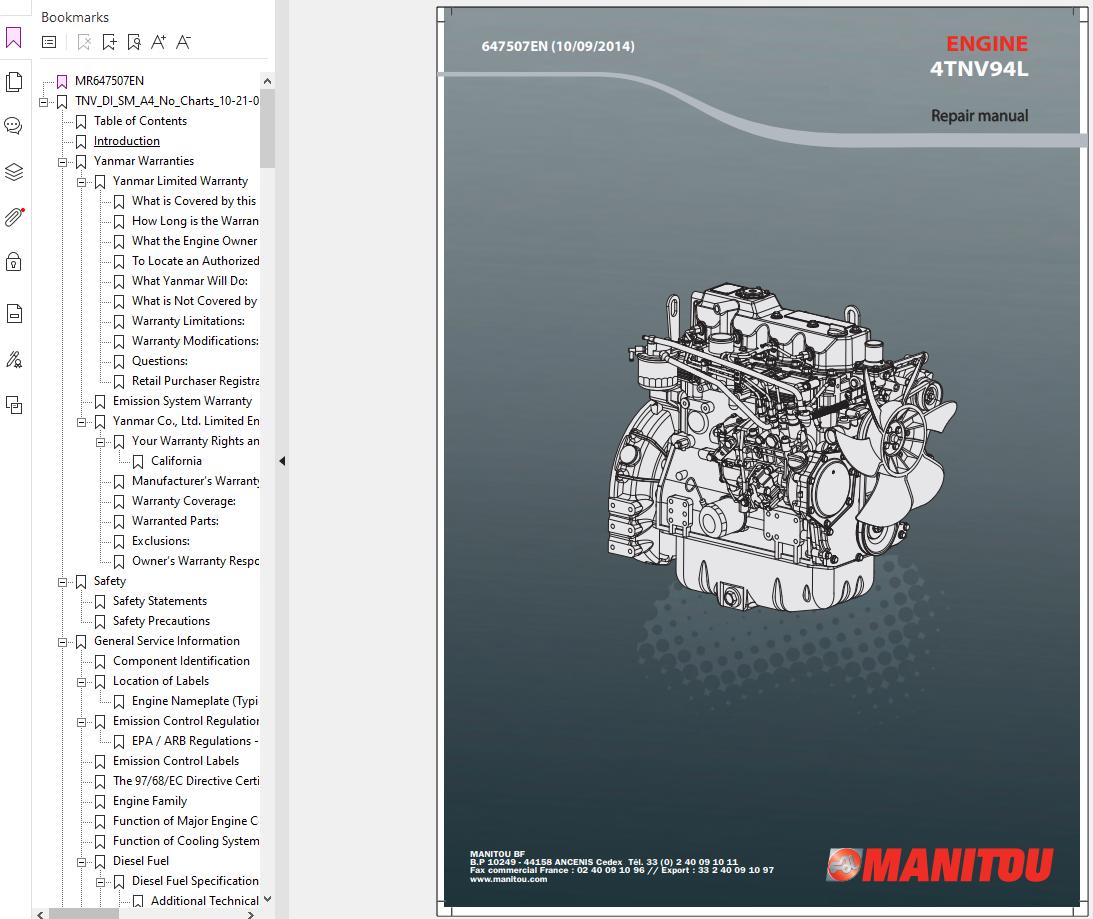This screenshot has width=1093, height=919.
Task: Select Component Identification bookmark
Action: pos(181,661)
